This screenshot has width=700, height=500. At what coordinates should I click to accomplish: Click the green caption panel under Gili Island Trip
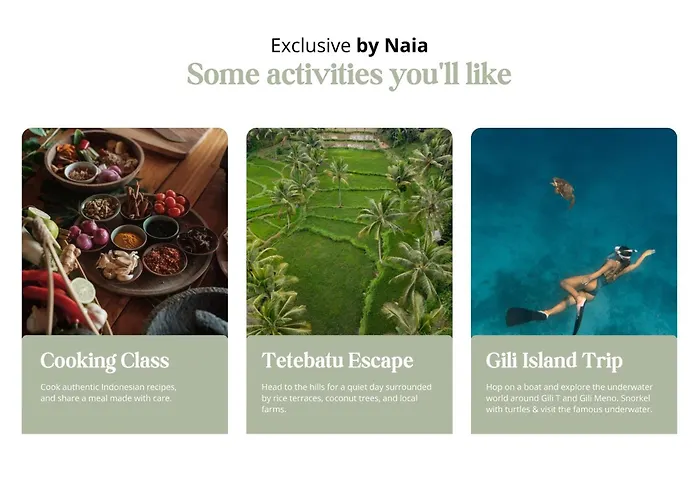click(574, 384)
